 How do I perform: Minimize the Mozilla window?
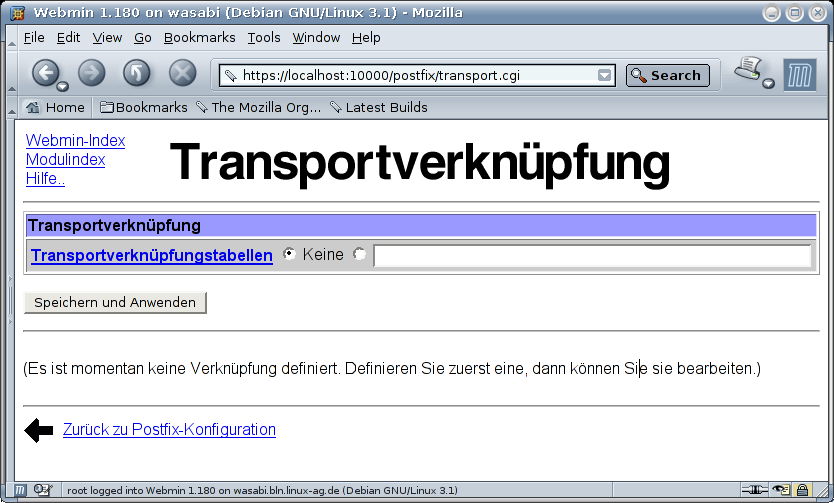771,13
